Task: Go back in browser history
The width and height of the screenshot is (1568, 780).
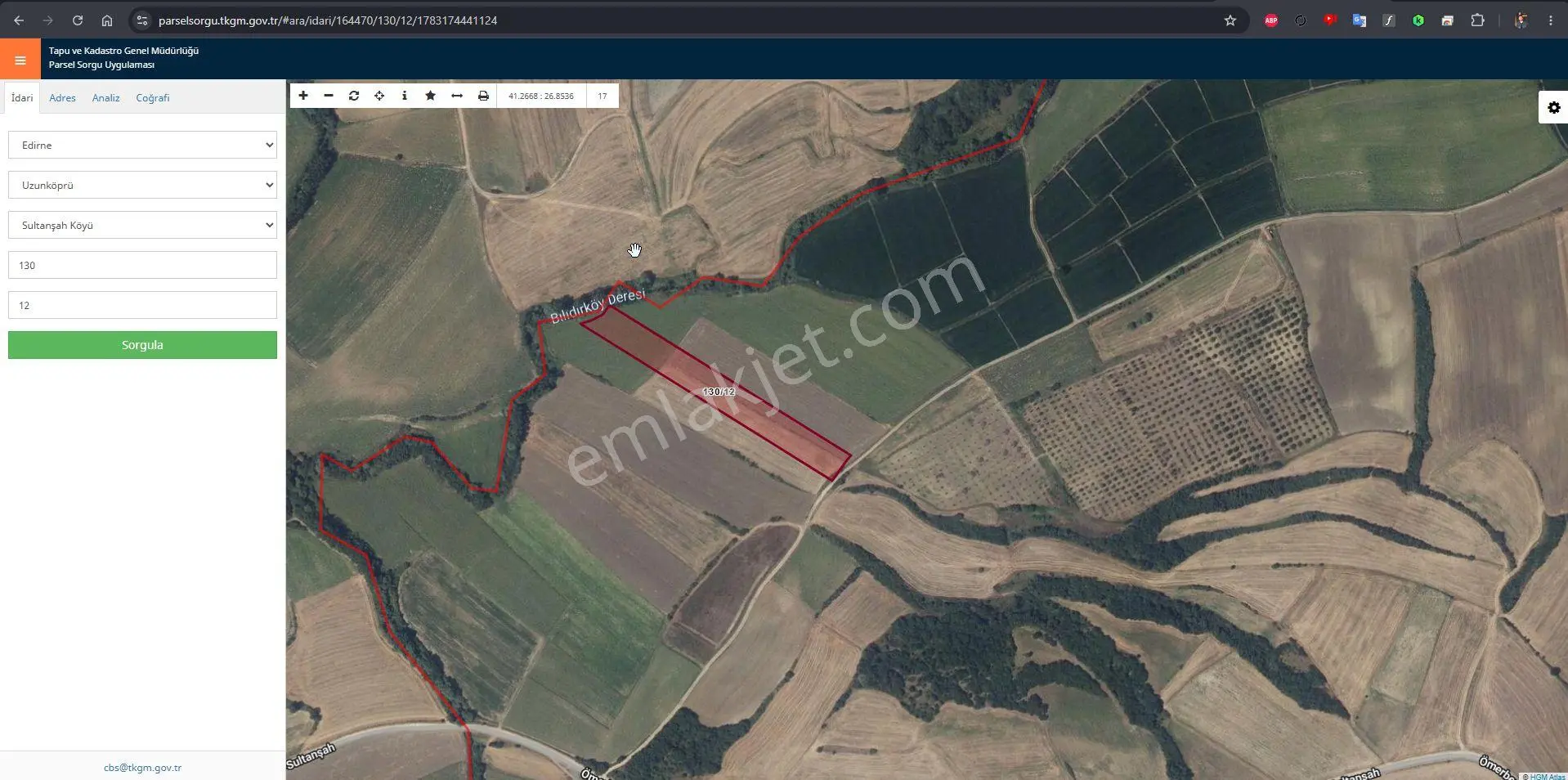Action: (x=19, y=20)
